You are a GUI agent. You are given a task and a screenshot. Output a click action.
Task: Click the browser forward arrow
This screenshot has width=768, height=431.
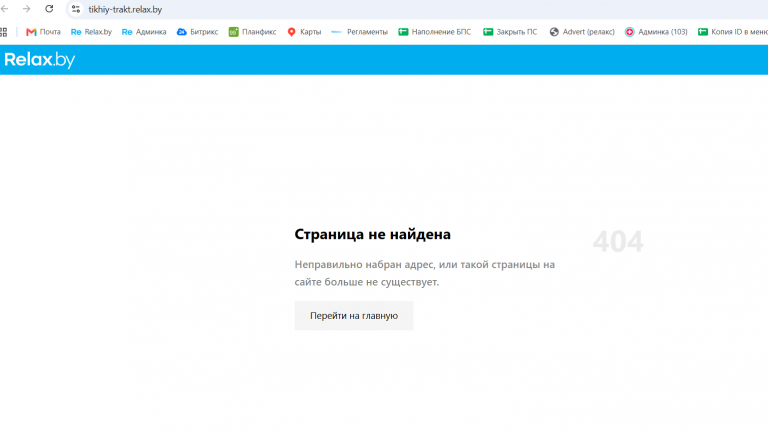click(26, 9)
